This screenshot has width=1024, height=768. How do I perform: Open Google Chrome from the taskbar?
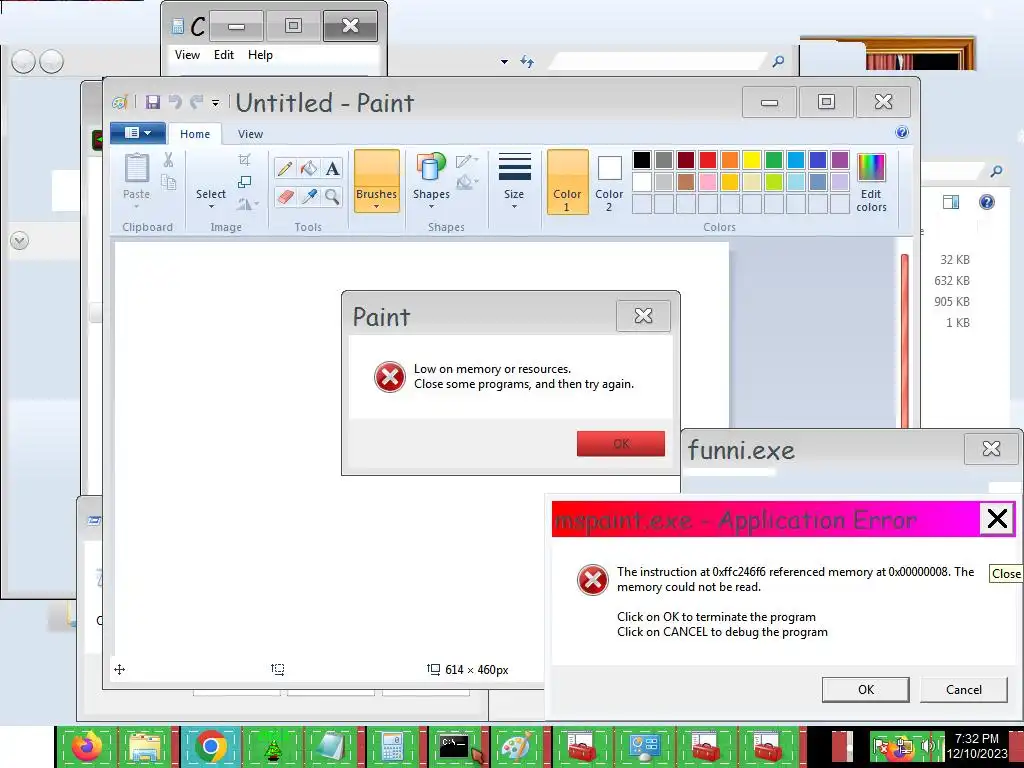pos(210,746)
